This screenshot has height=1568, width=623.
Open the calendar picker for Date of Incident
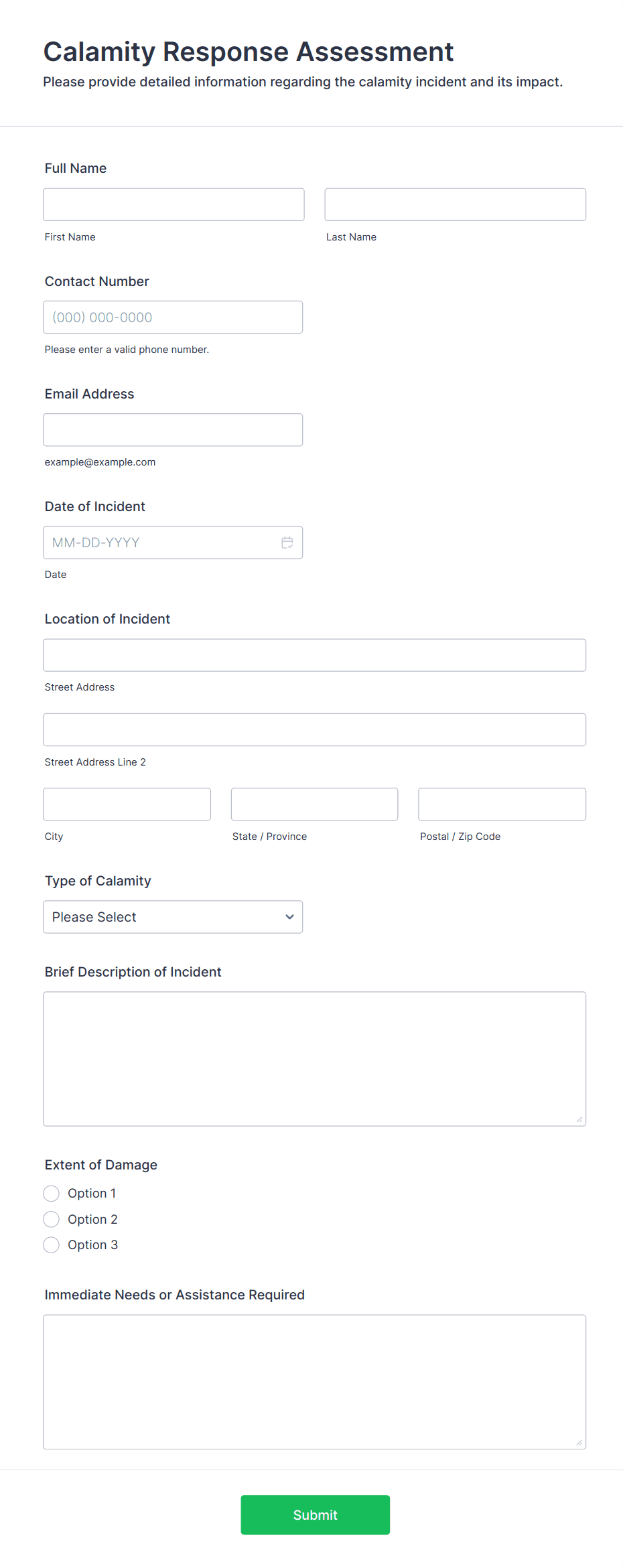287,542
